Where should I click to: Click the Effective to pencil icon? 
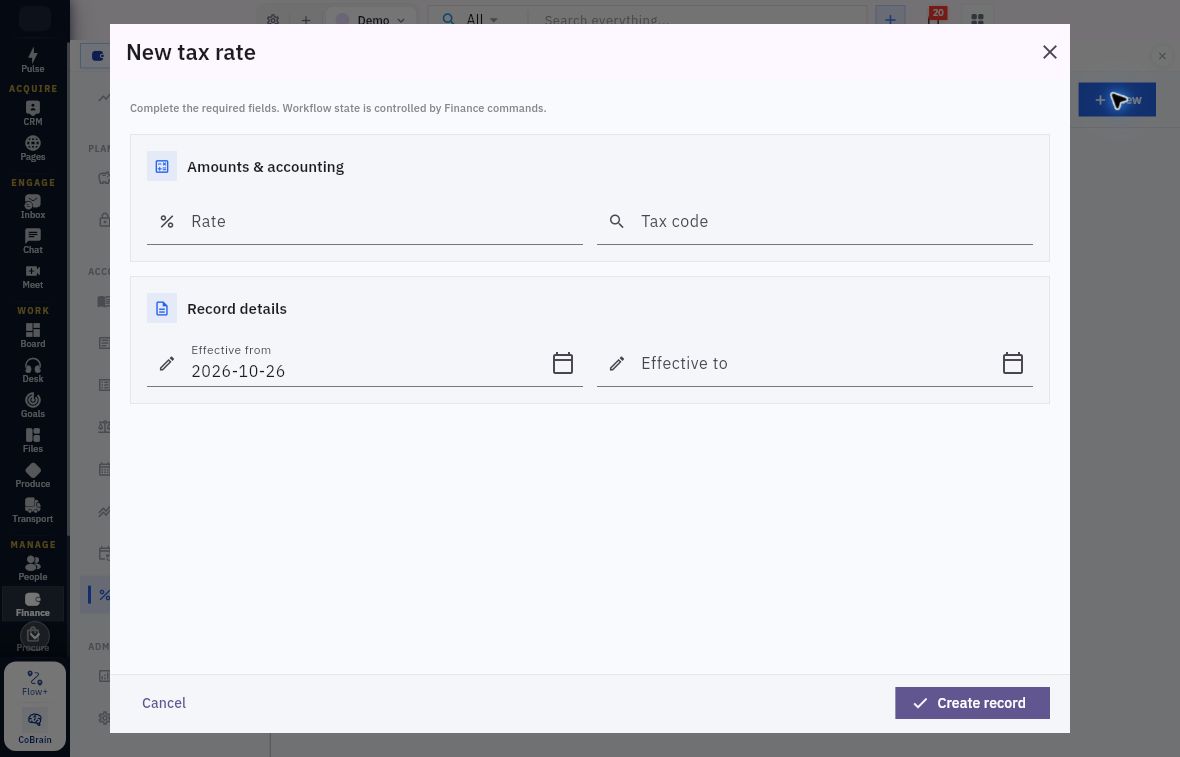tap(617, 363)
